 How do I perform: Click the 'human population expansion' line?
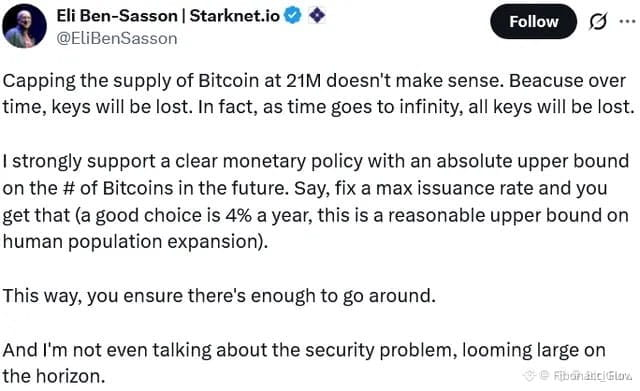point(135,242)
